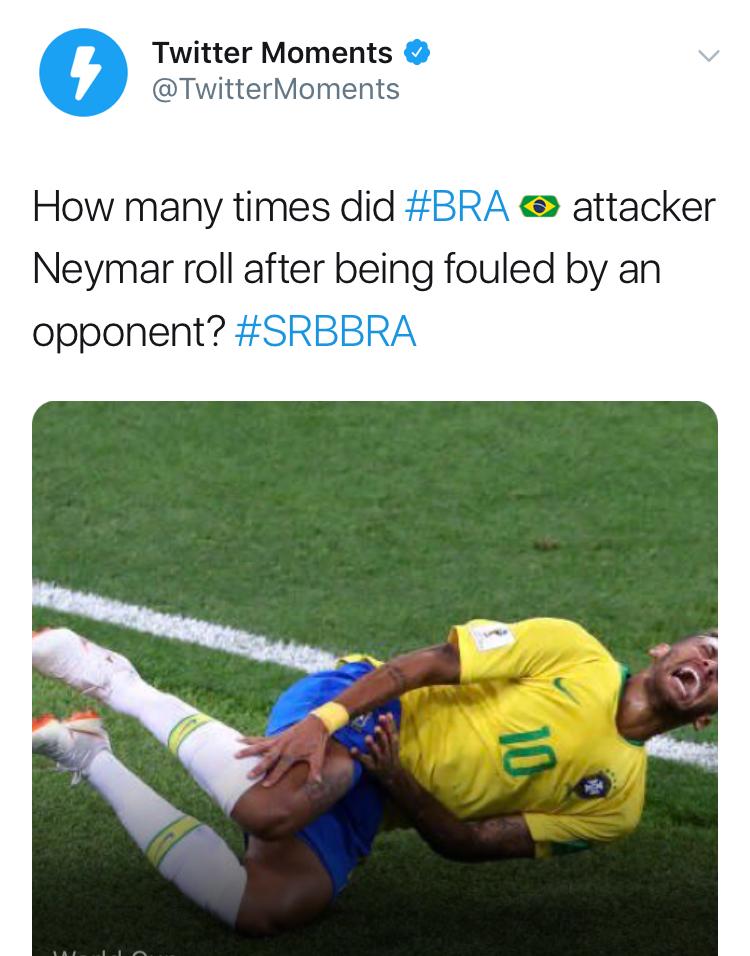Expand the tweet options chevron
This screenshot has height=956, width=750.
709,56
